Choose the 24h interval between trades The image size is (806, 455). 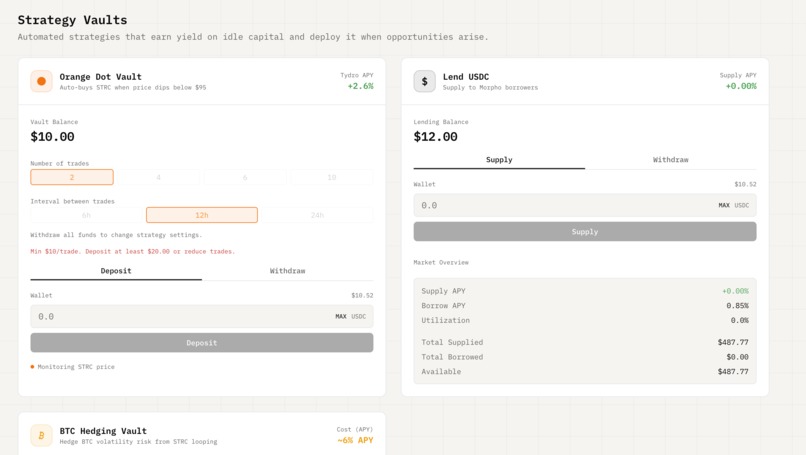coord(317,215)
